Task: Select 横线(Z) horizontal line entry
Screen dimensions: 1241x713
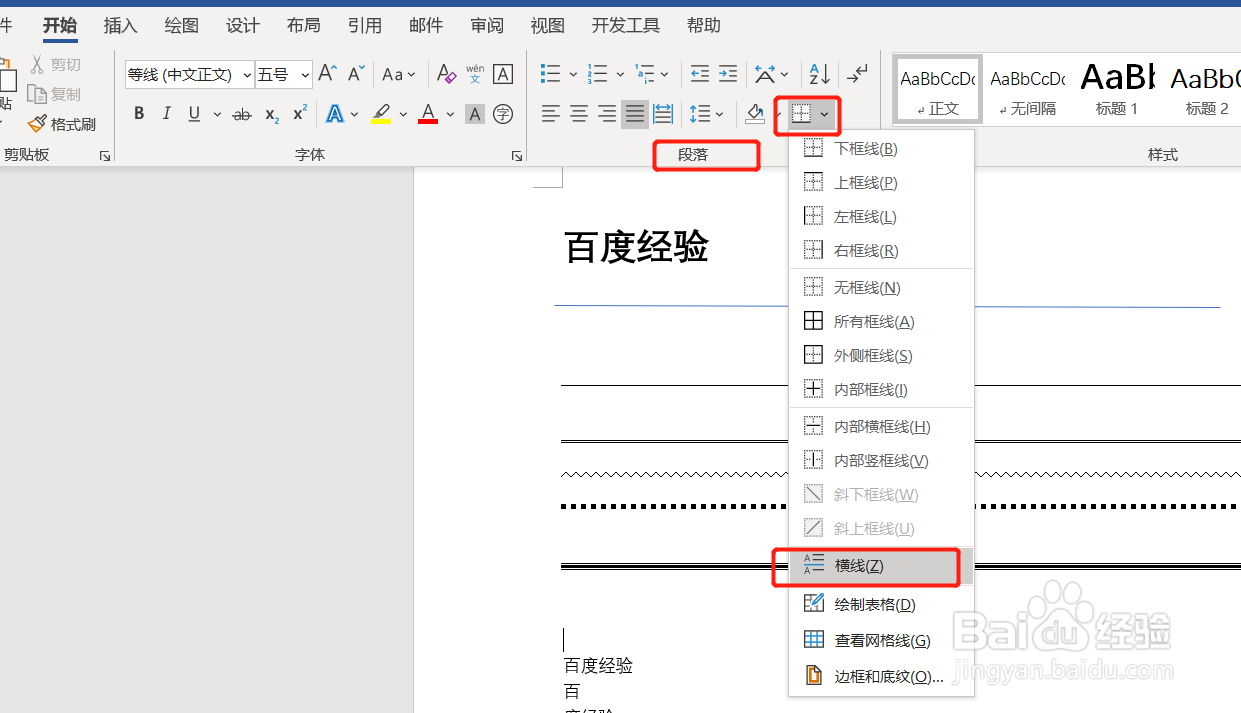Action: point(881,565)
